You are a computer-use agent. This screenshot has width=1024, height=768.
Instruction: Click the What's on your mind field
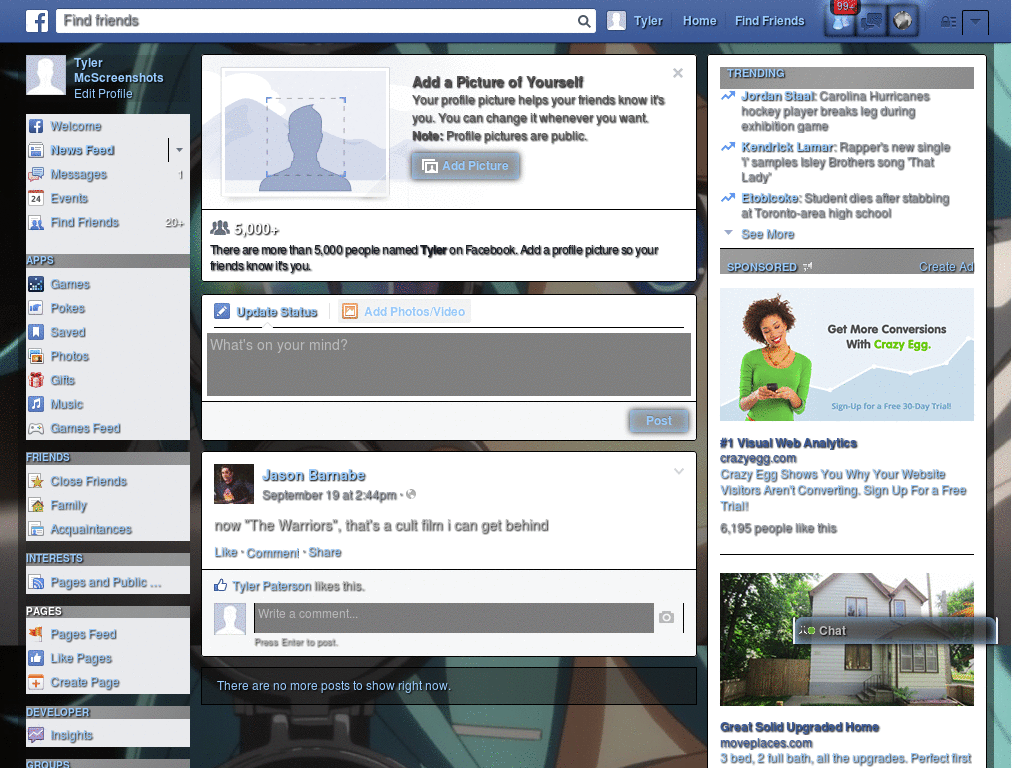coord(449,364)
